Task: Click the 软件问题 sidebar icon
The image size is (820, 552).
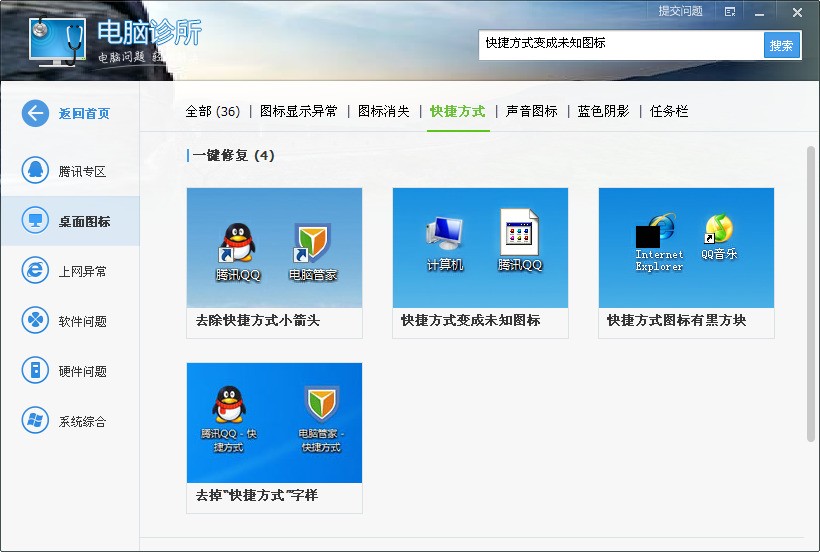Action: tap(35, 321)
